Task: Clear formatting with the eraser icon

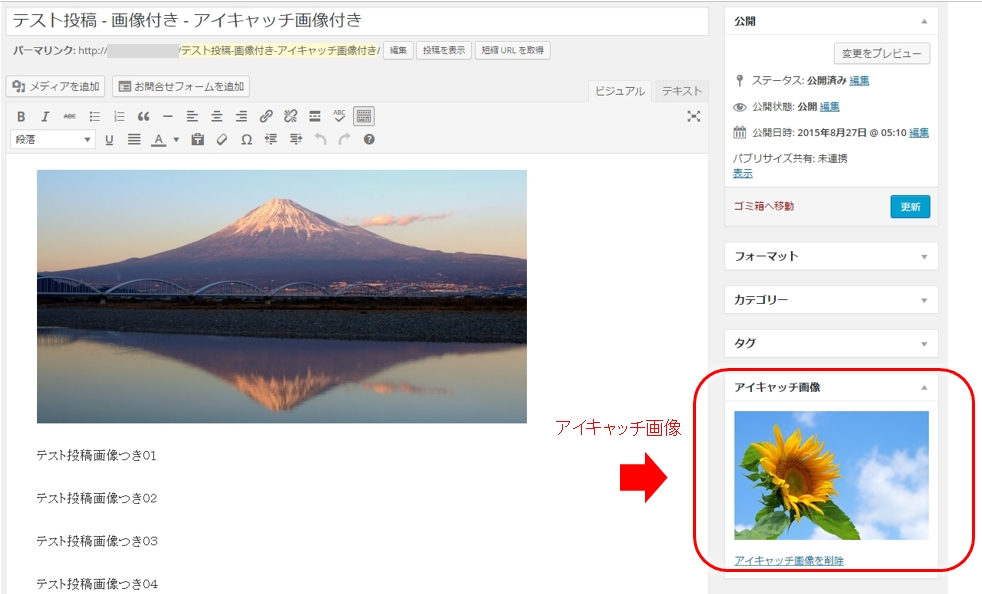Action: point(222,140)
